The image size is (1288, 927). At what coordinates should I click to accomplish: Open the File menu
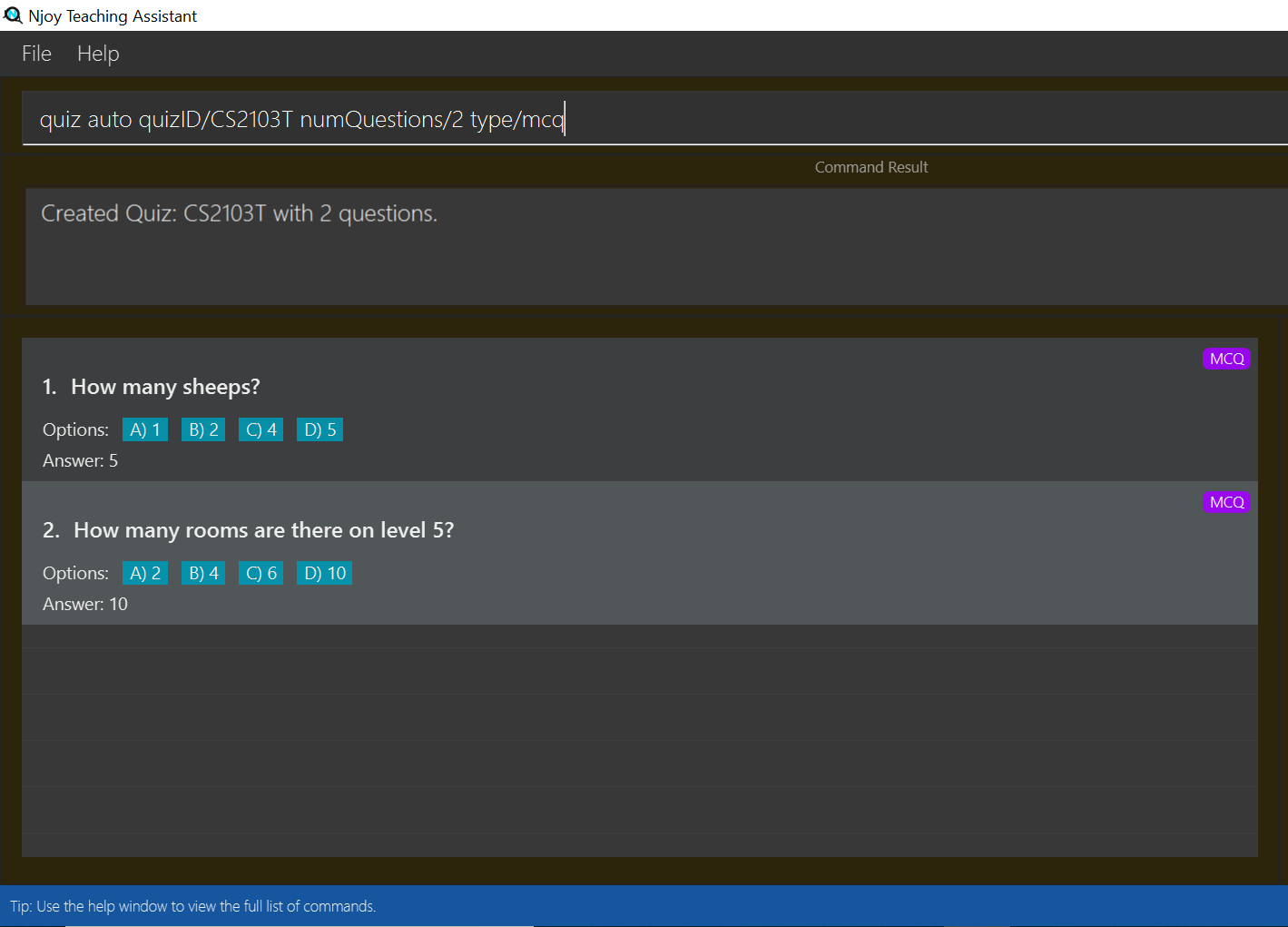[x=36, y=54]
